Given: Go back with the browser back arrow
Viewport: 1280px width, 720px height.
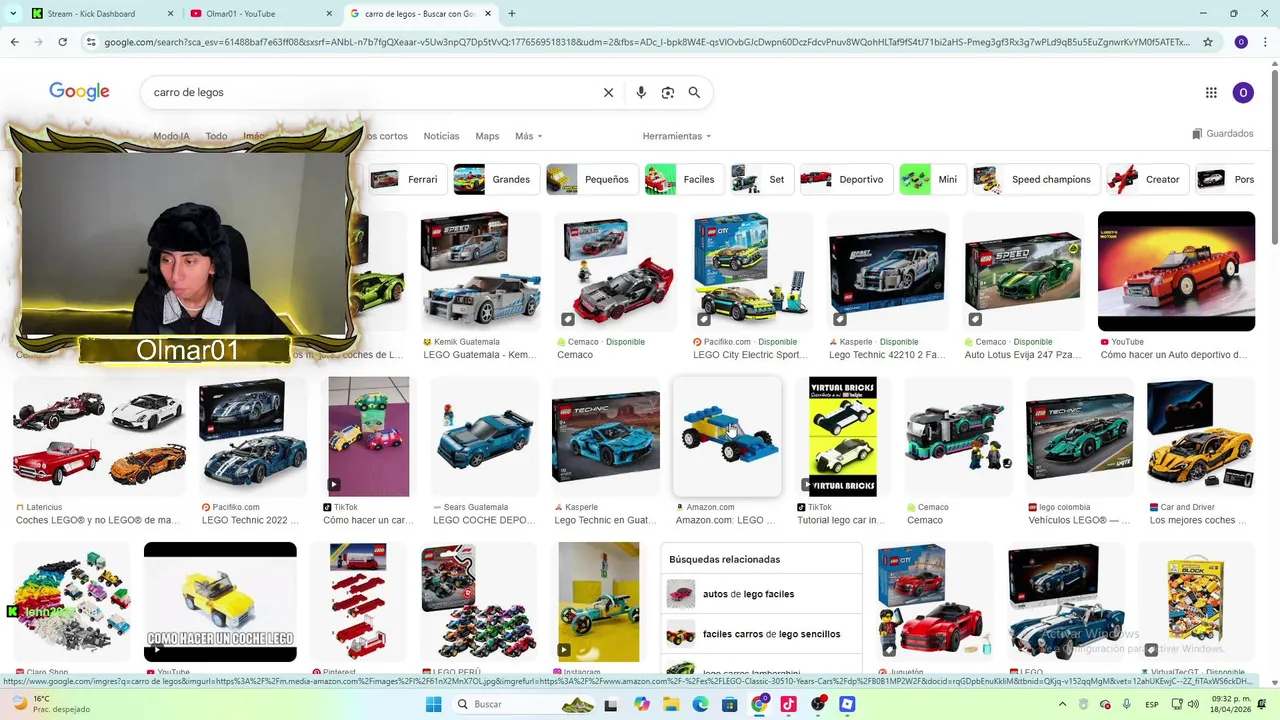Looking at the screenshot, I should (x=14, y=42).
